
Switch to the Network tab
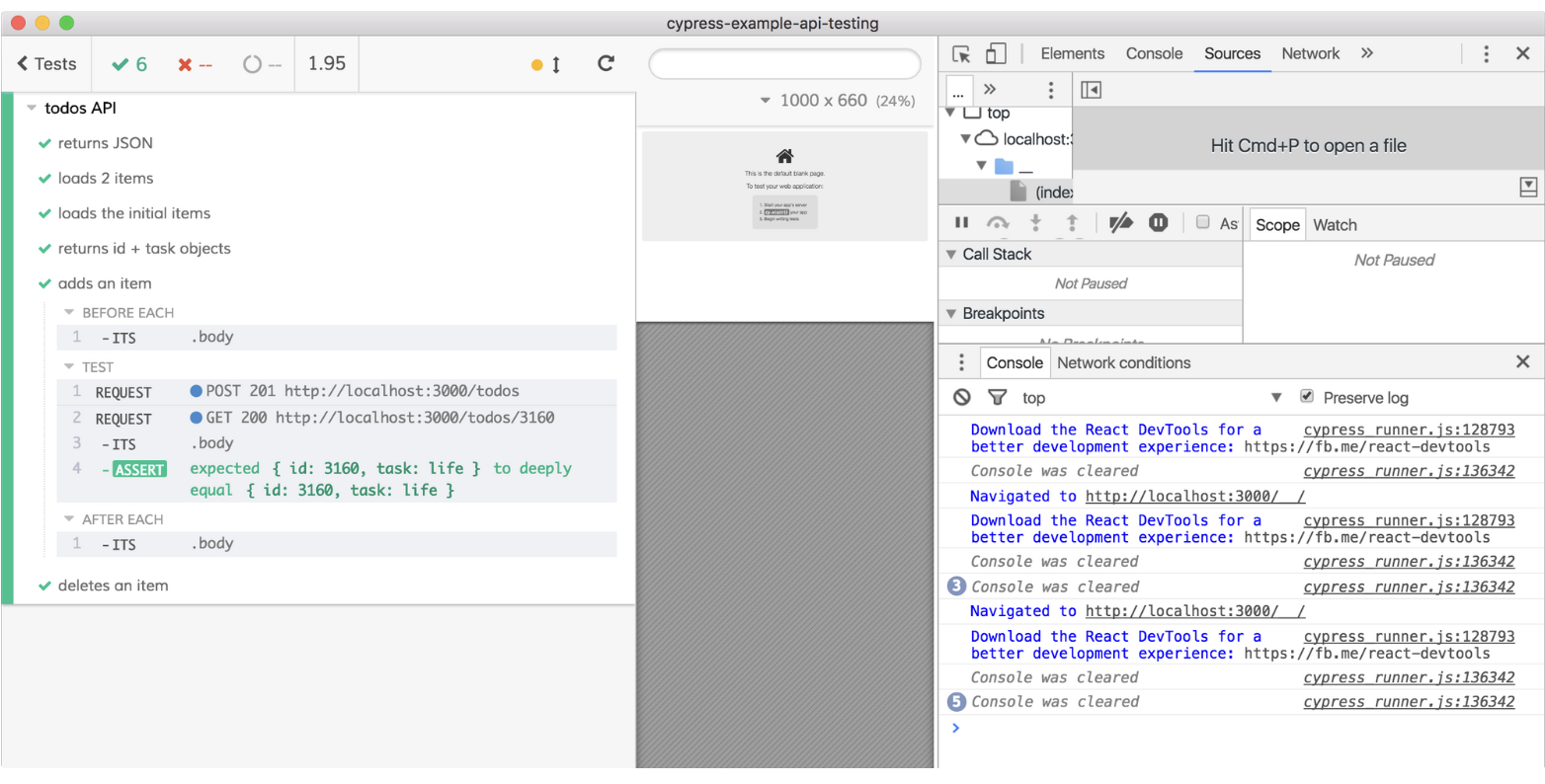click(x=1310, y=54)
